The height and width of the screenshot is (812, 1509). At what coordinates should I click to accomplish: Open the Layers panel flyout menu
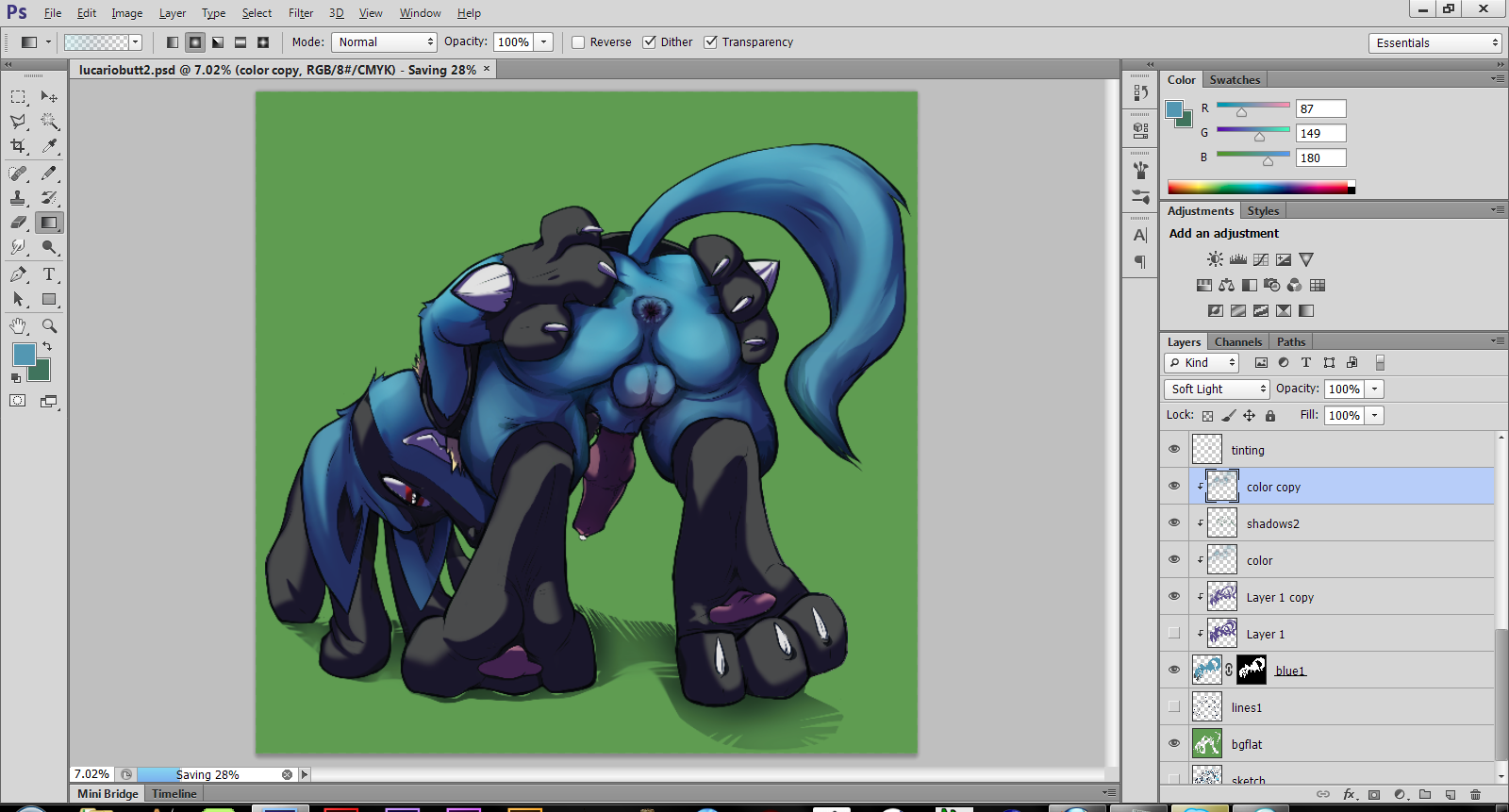1498,341
